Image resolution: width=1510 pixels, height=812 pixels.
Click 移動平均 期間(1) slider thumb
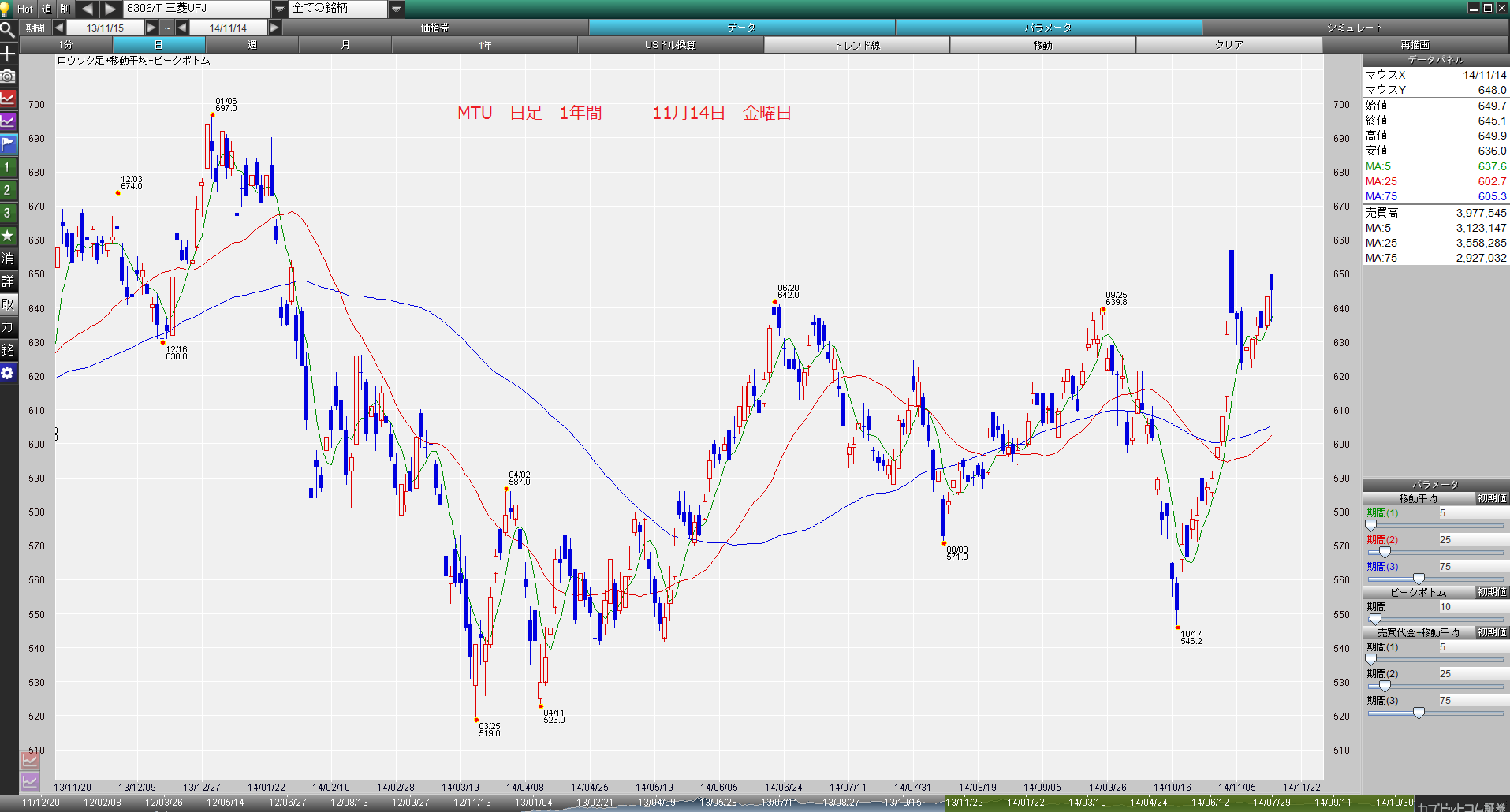click(1370, 525)
